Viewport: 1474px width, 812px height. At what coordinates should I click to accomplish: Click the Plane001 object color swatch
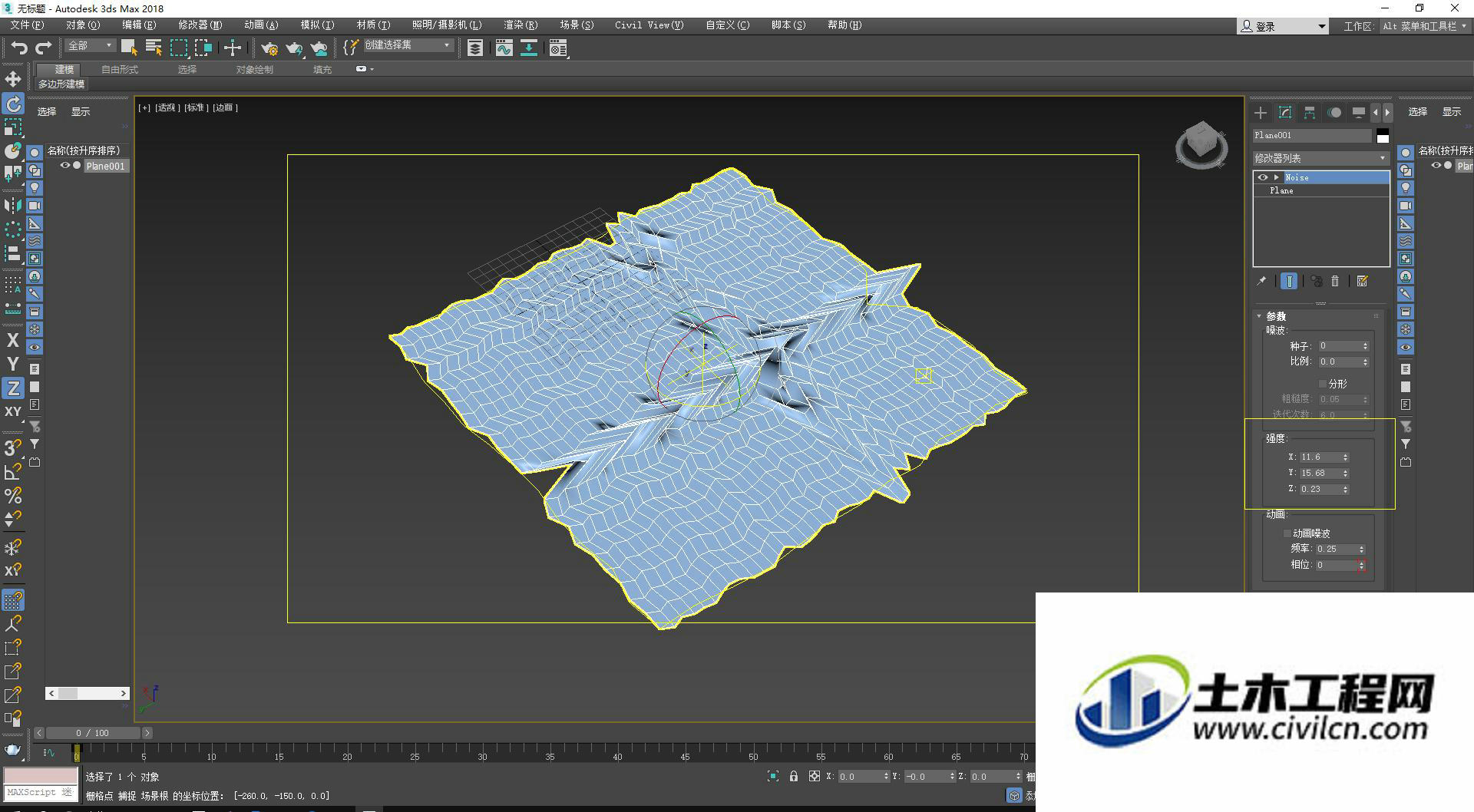click(1383, 137)
